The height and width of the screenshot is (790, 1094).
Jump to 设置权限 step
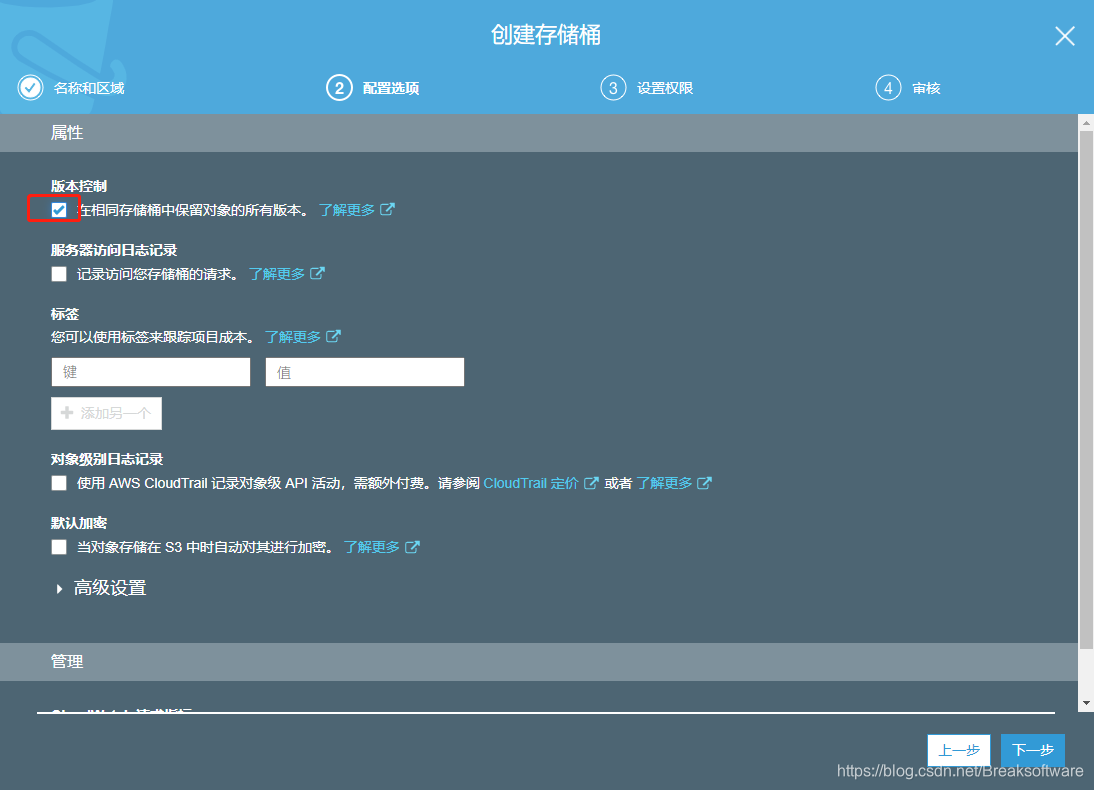click(x=665, y=88)
